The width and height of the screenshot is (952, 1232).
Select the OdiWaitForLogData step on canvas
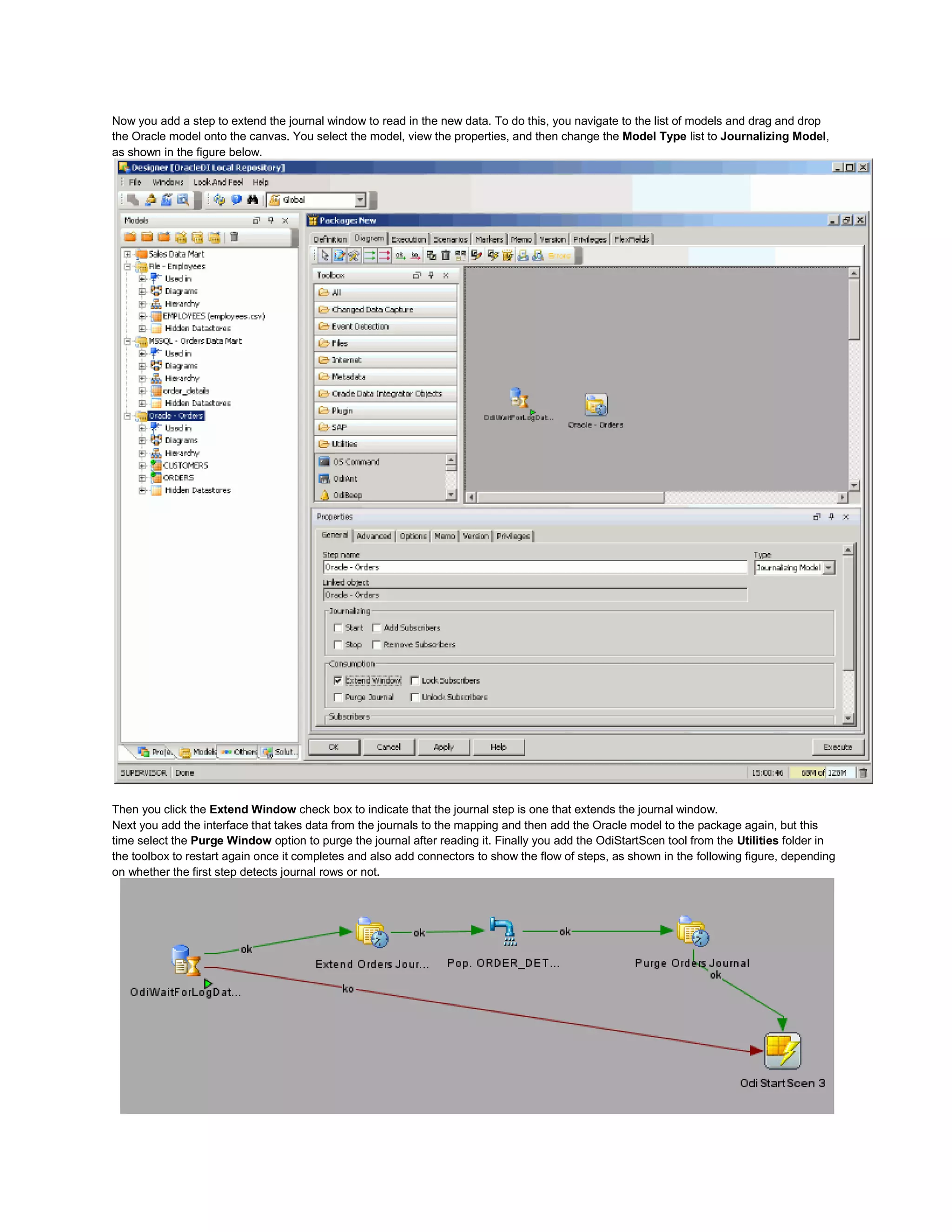pos(519,398)
